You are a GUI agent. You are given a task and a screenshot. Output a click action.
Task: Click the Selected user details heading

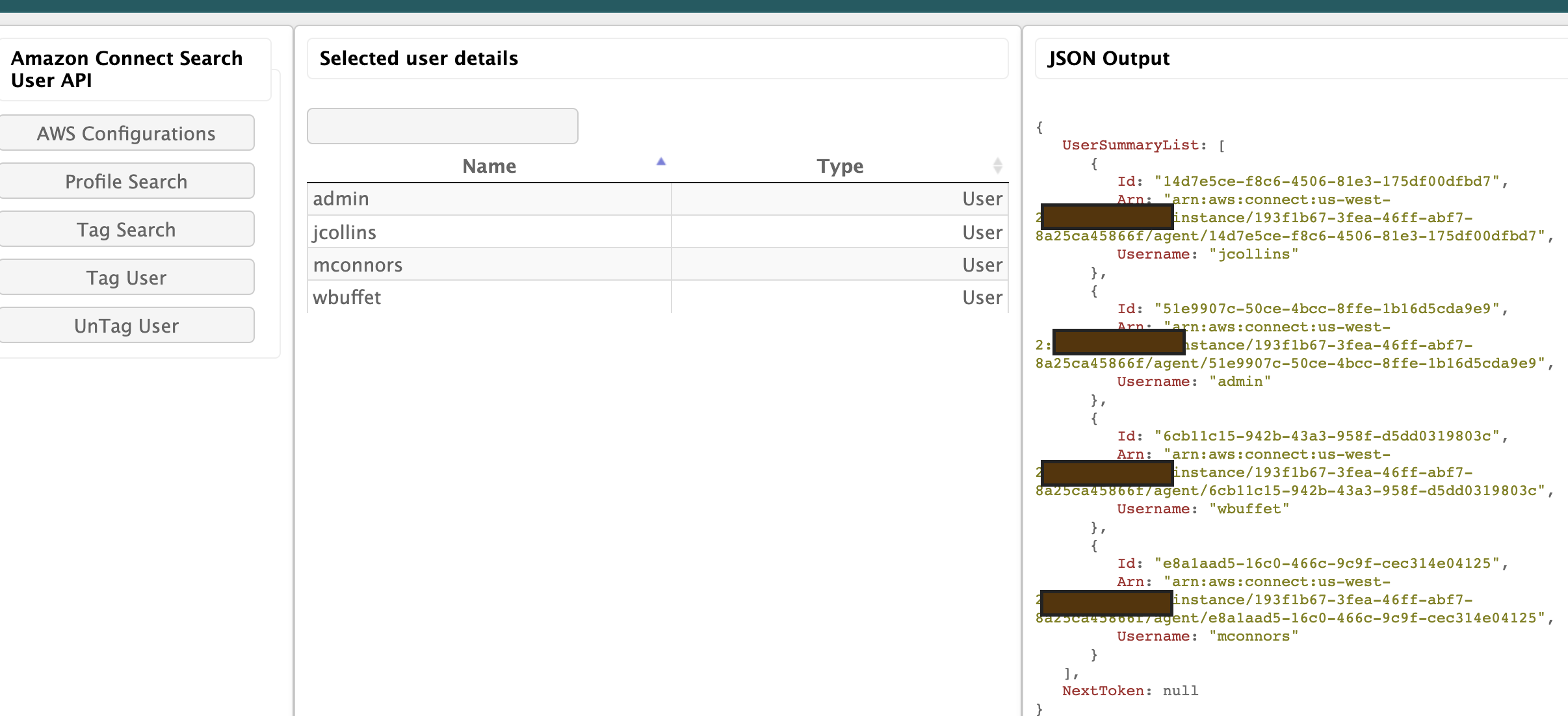tap(419, 58)
